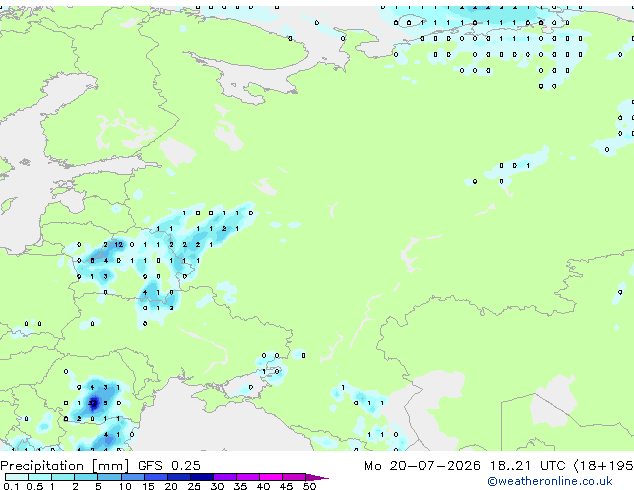634x490 pixels.
Task: Click the 'Precipitation [mm]' title text
Action: (65, 466)
